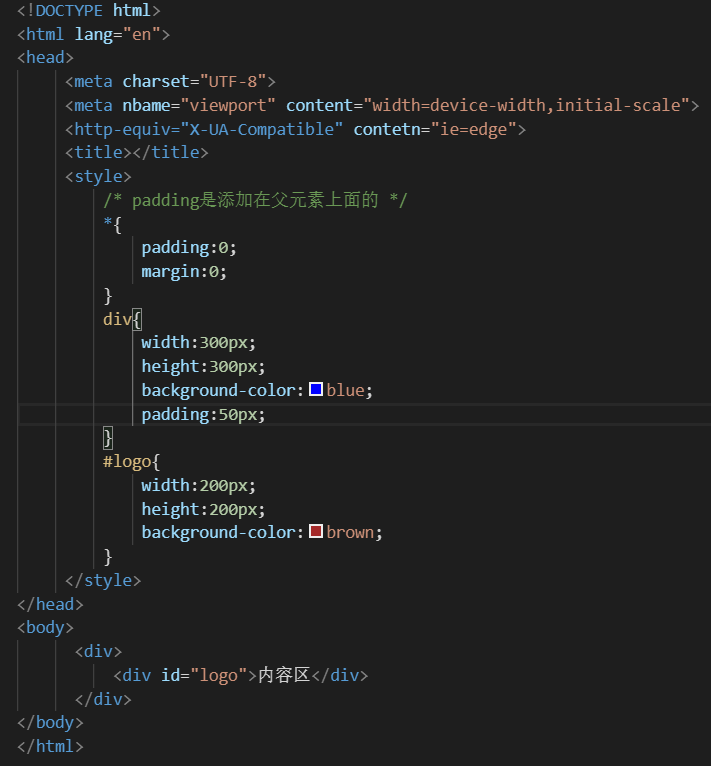Image resolution: width=711 pixels, height=766 pixels.
Task: Click the opening <body> tag
Action: [45, 628]
